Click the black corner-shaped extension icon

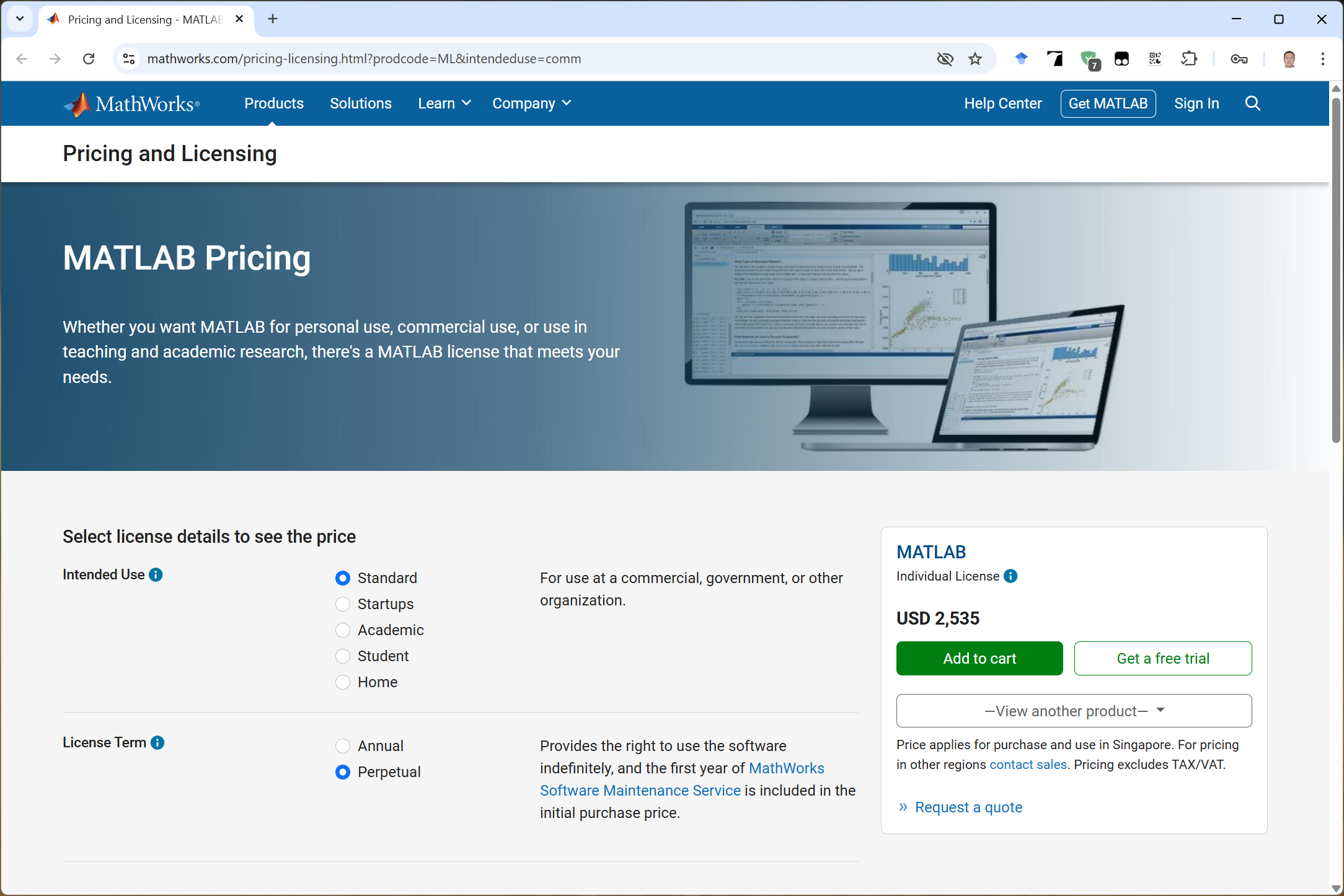[1054, 59]
